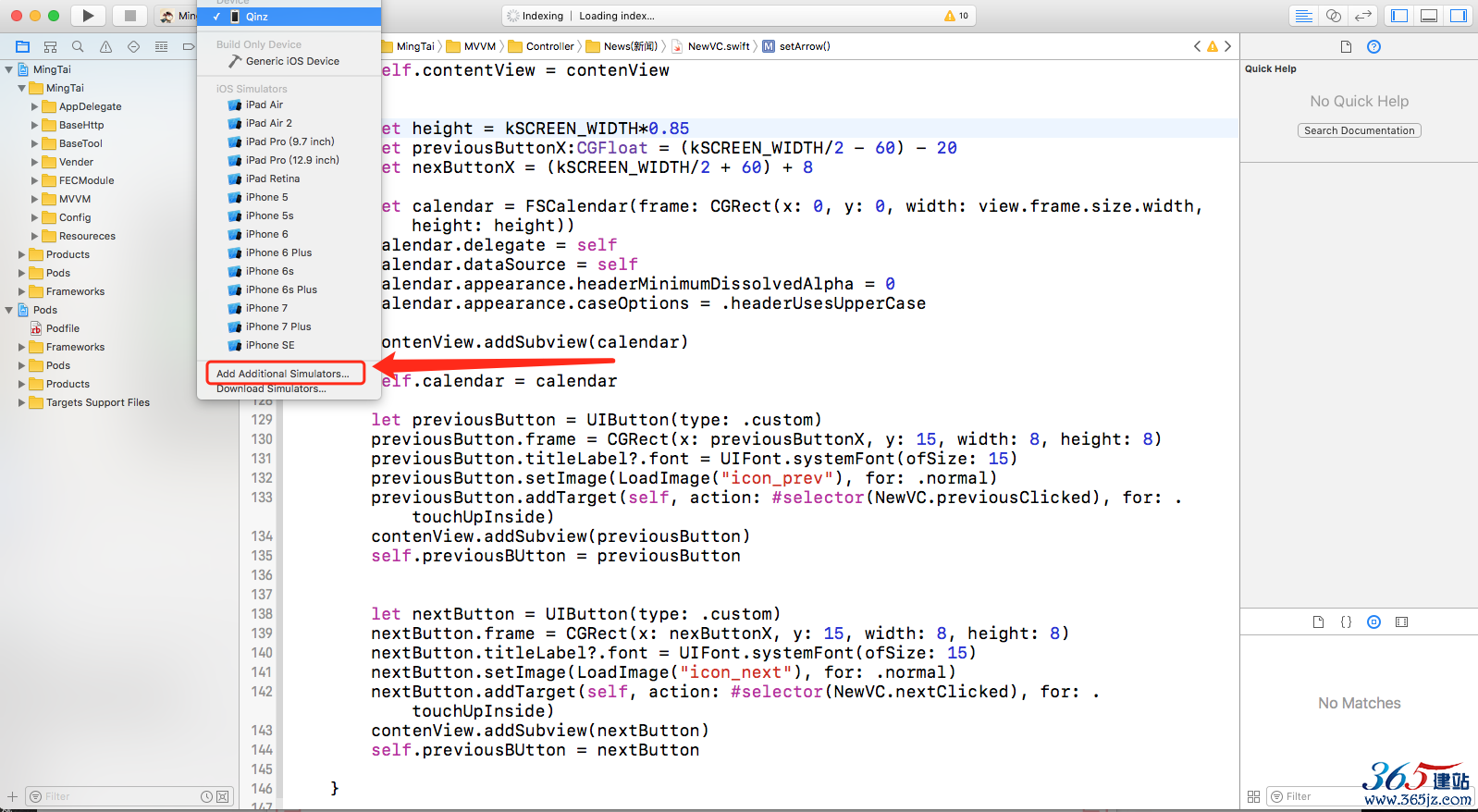Expand the FECModule folder
Viewport: 1478px width, 812px height.
(x=34, y=180)
